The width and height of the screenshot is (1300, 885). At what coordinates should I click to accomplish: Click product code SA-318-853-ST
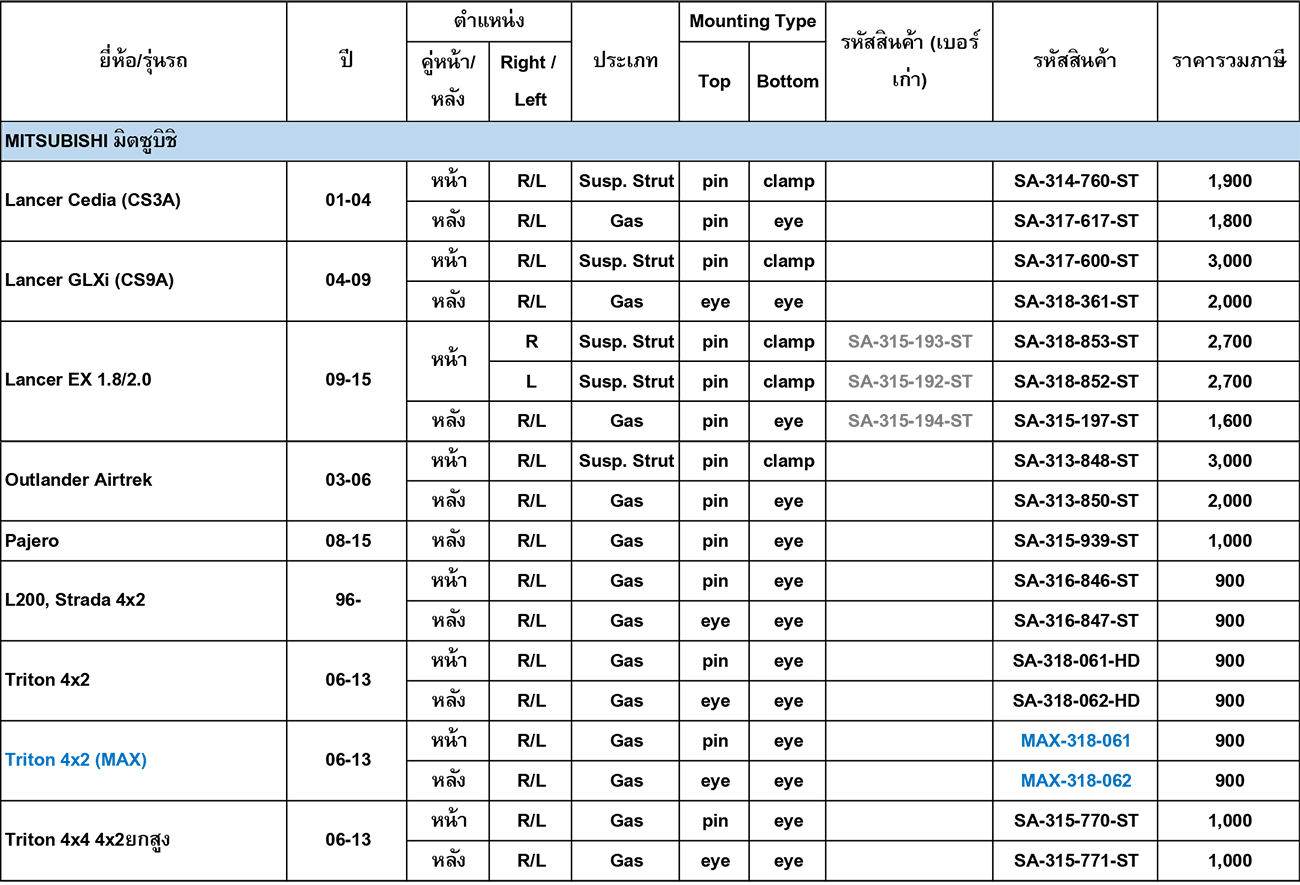(x=1076, y=341)
